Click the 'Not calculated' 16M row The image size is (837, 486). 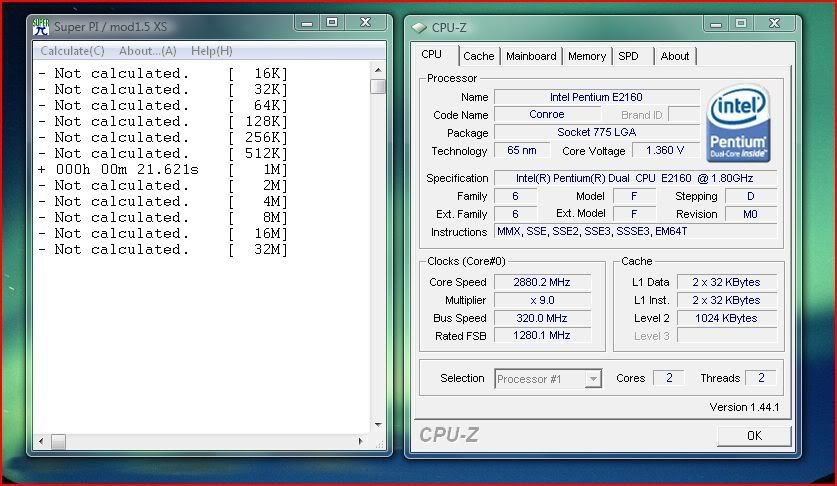tap(163, 234)
